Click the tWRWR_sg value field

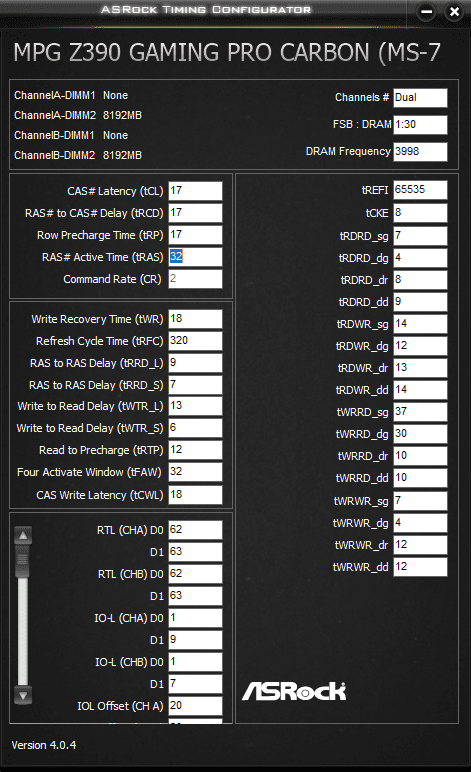(x=420, y=501)
